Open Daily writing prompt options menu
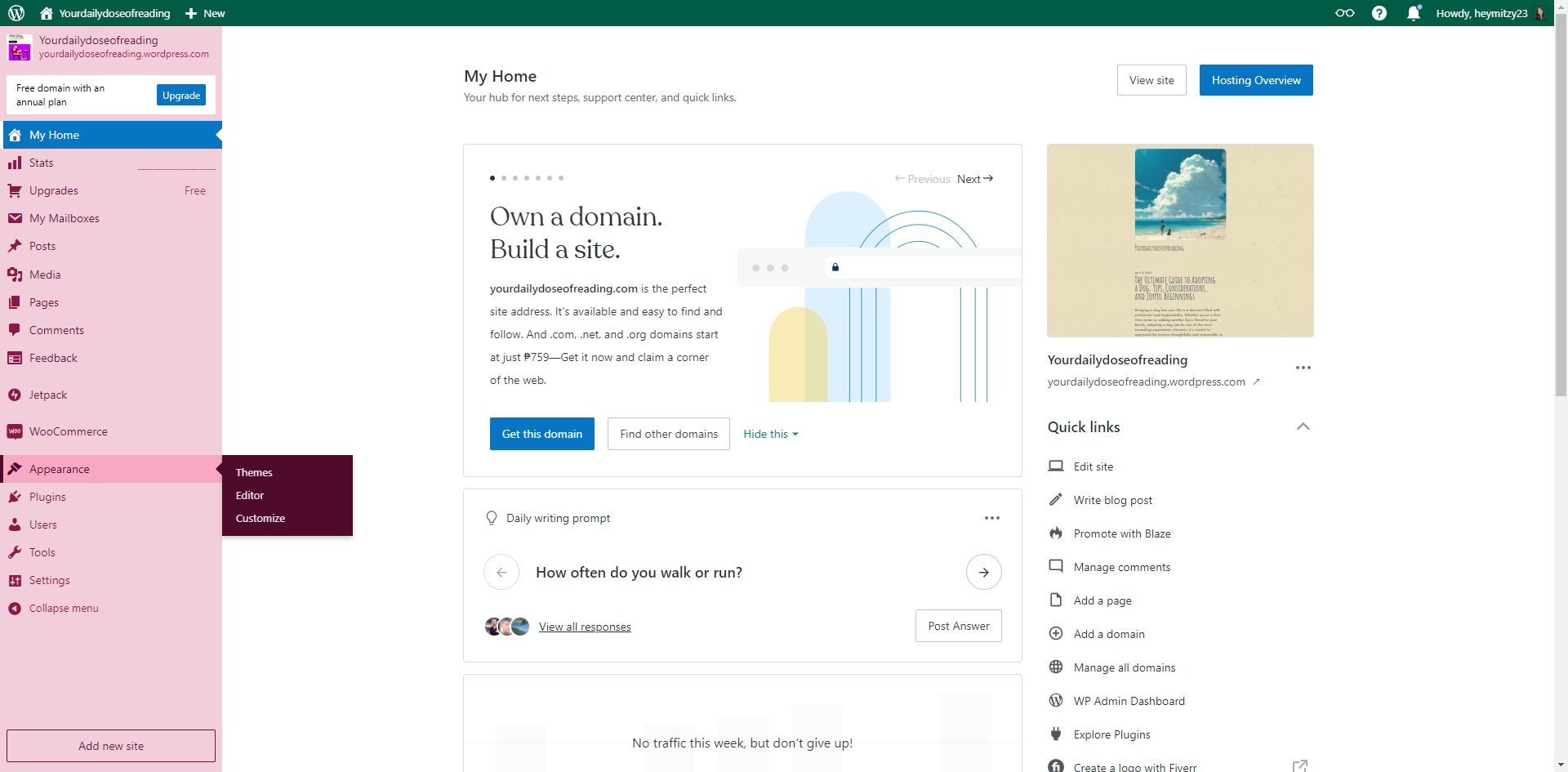The height and width of the screenshot is (772, 1568). 992,518
